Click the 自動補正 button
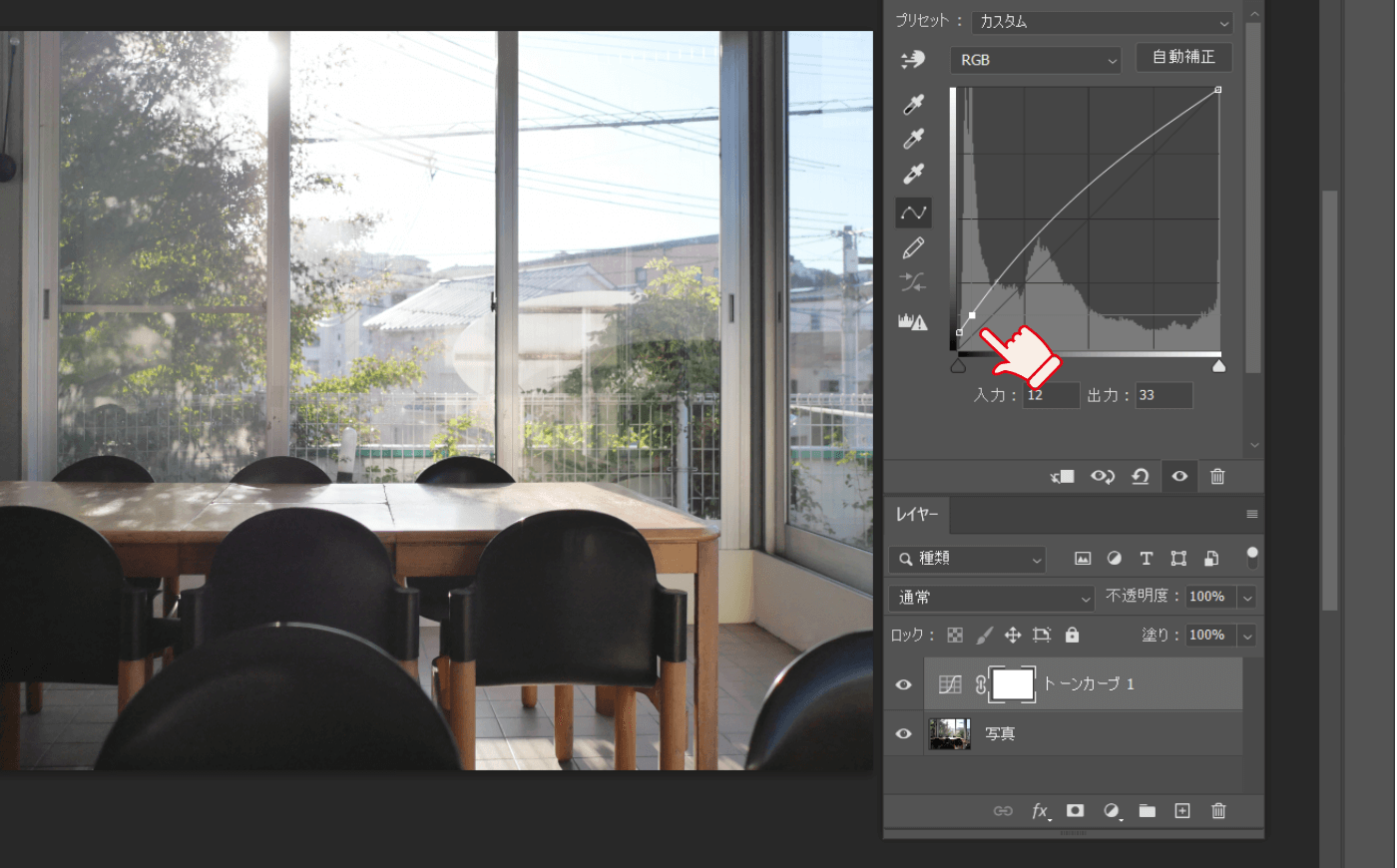The height and width of the screenshot is (868, 1397). [1184, 57]
